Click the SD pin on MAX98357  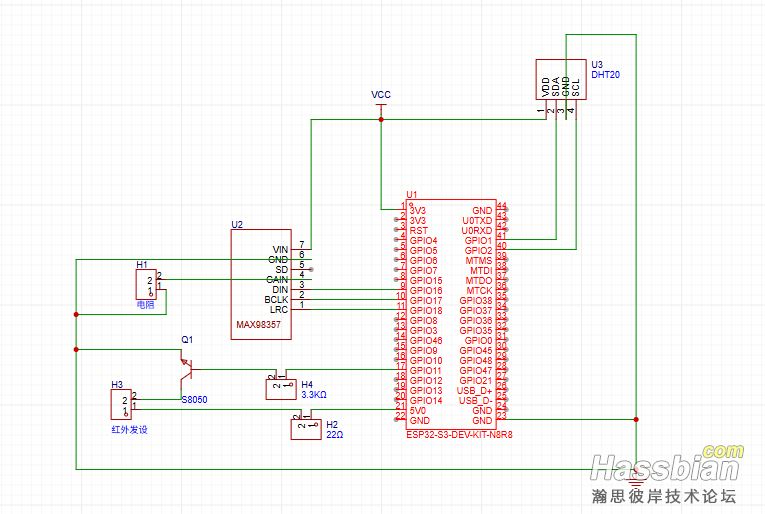[x=282, y=270]
